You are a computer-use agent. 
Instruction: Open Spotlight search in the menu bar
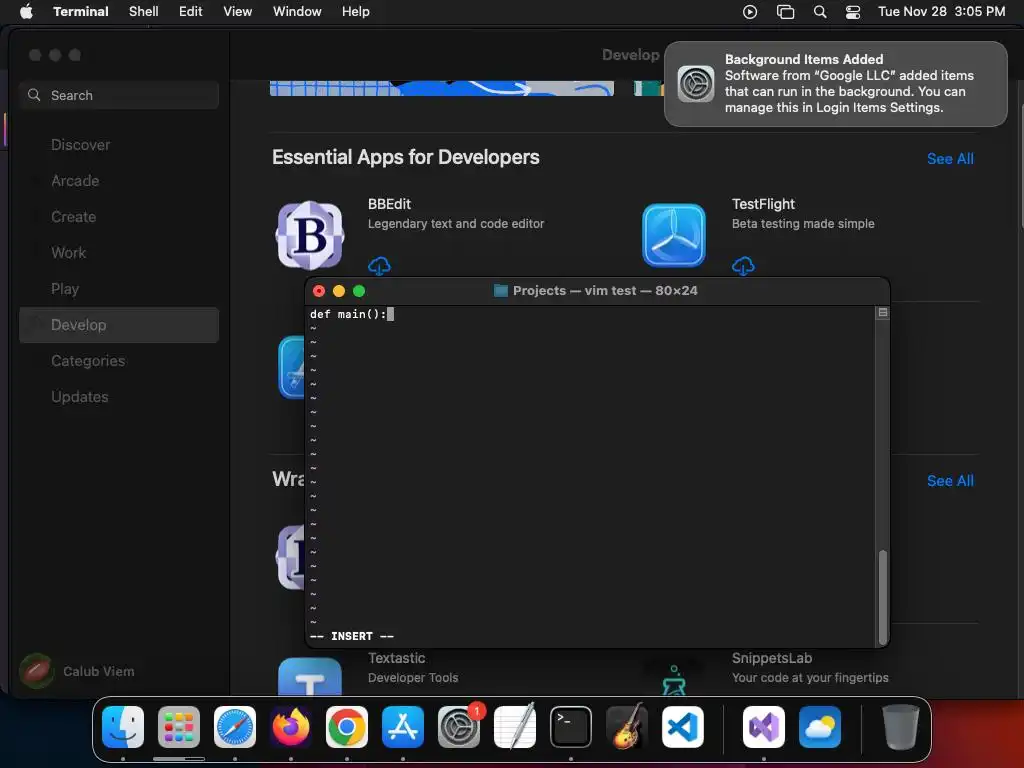(x=820, y=12)
